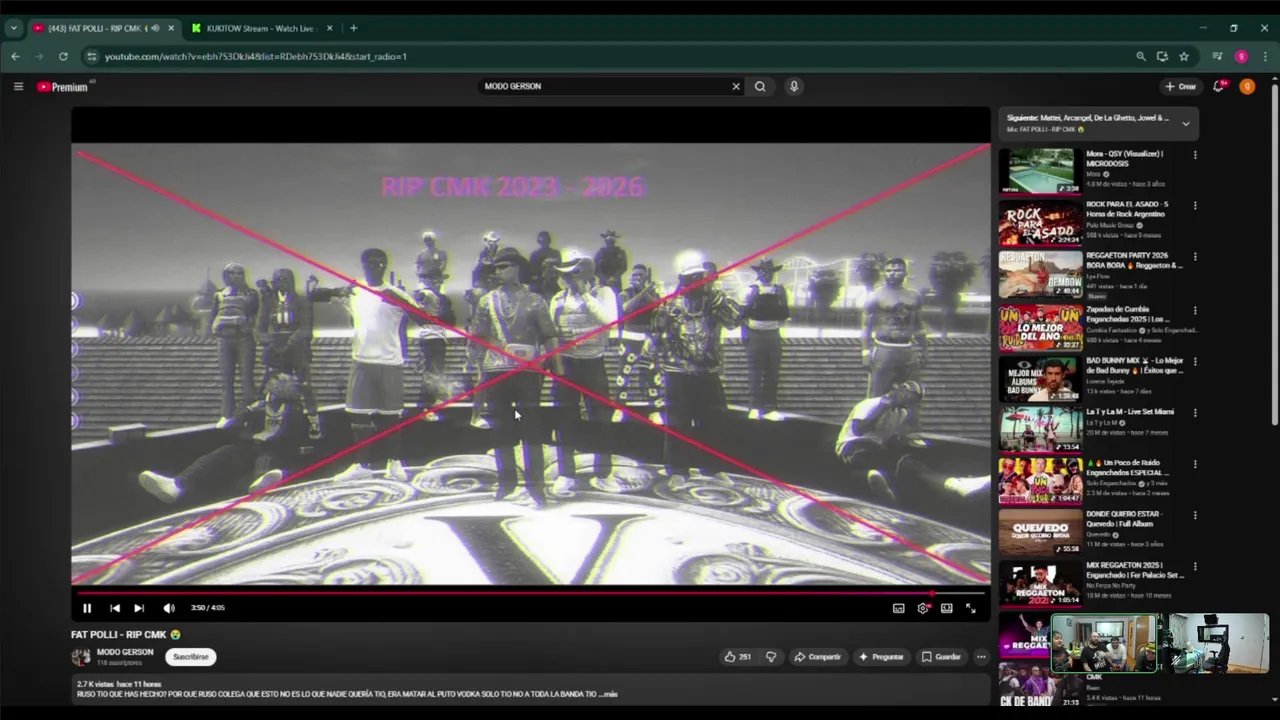1280x720 pixels.
Task: Open the tab search dropdown arrow
Action: [13, 28]
